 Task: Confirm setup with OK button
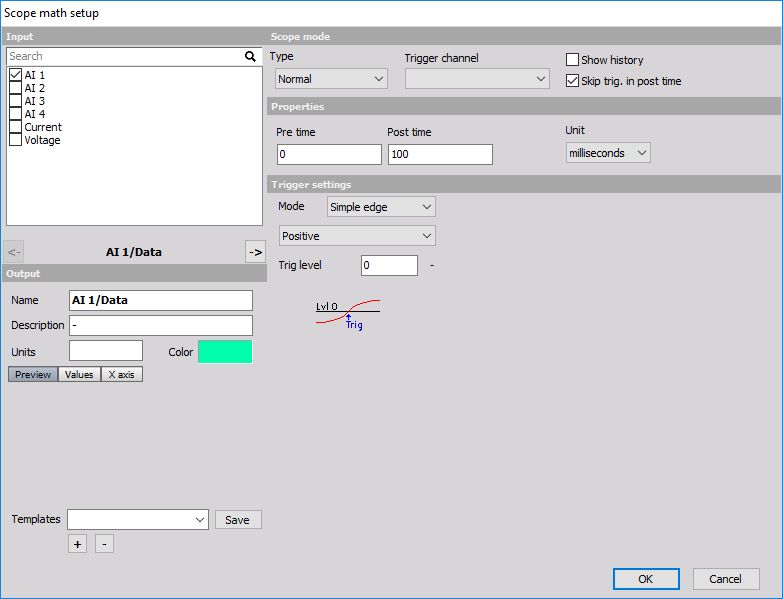[x=646, y=579]
